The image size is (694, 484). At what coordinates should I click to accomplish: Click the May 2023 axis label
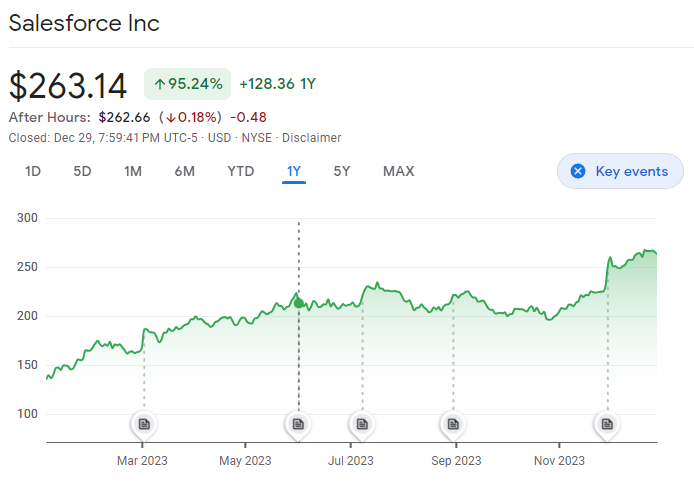pos(245,461)
